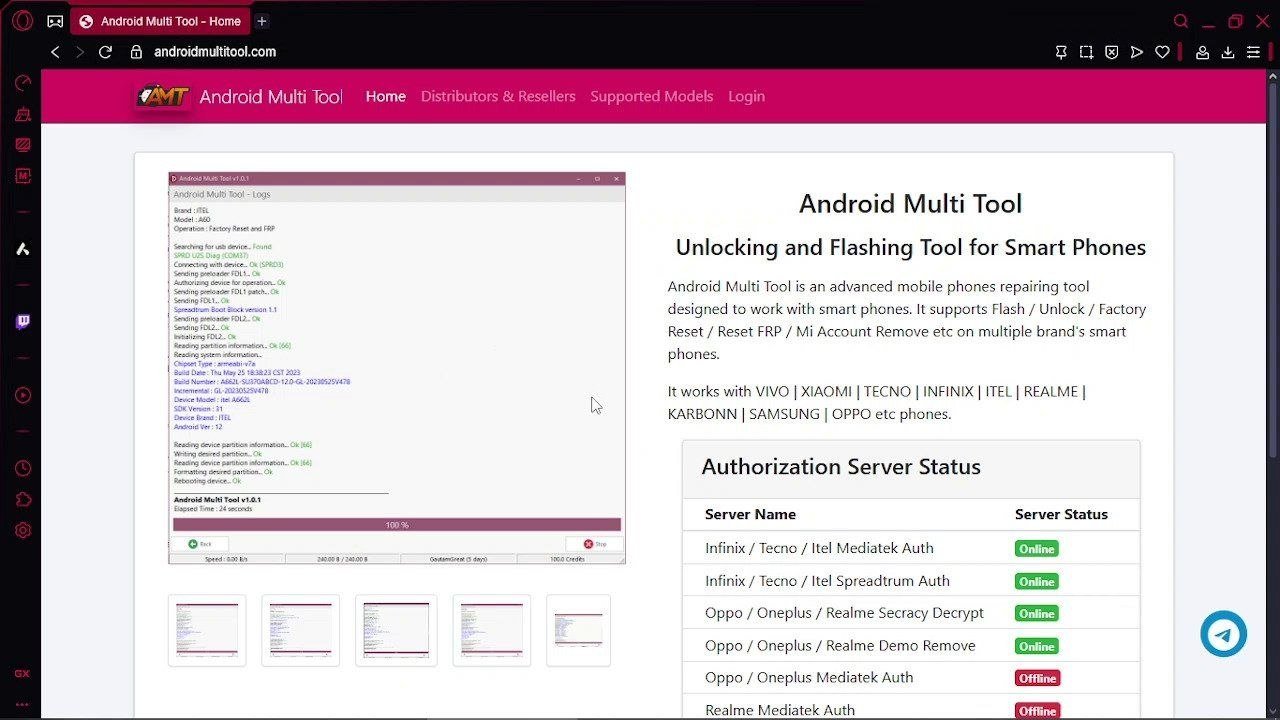Open the sidebar History clock icon
The image size is (1280, 720).
(22, 468)
